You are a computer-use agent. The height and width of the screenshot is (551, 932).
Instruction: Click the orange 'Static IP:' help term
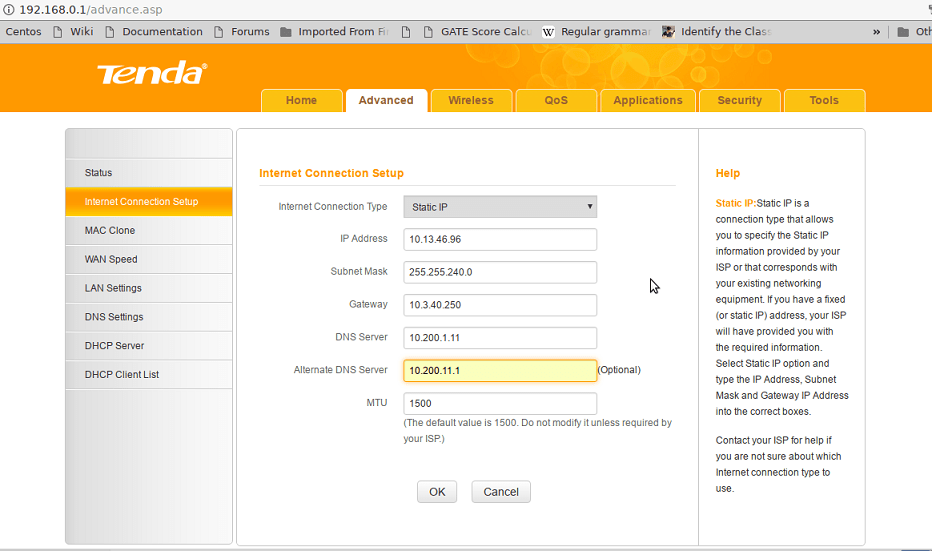point(736,203)
